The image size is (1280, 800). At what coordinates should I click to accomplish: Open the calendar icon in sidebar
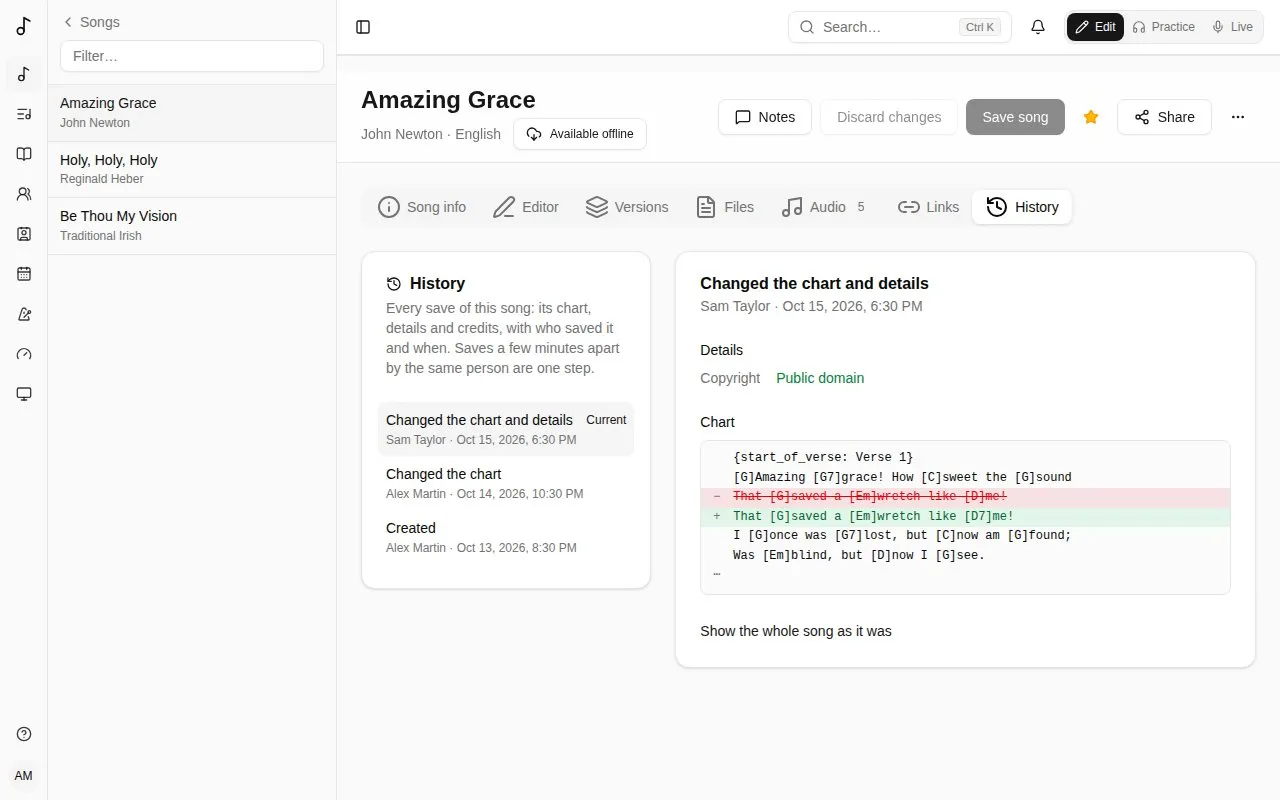pyautogui.click(x=24, y=274)
